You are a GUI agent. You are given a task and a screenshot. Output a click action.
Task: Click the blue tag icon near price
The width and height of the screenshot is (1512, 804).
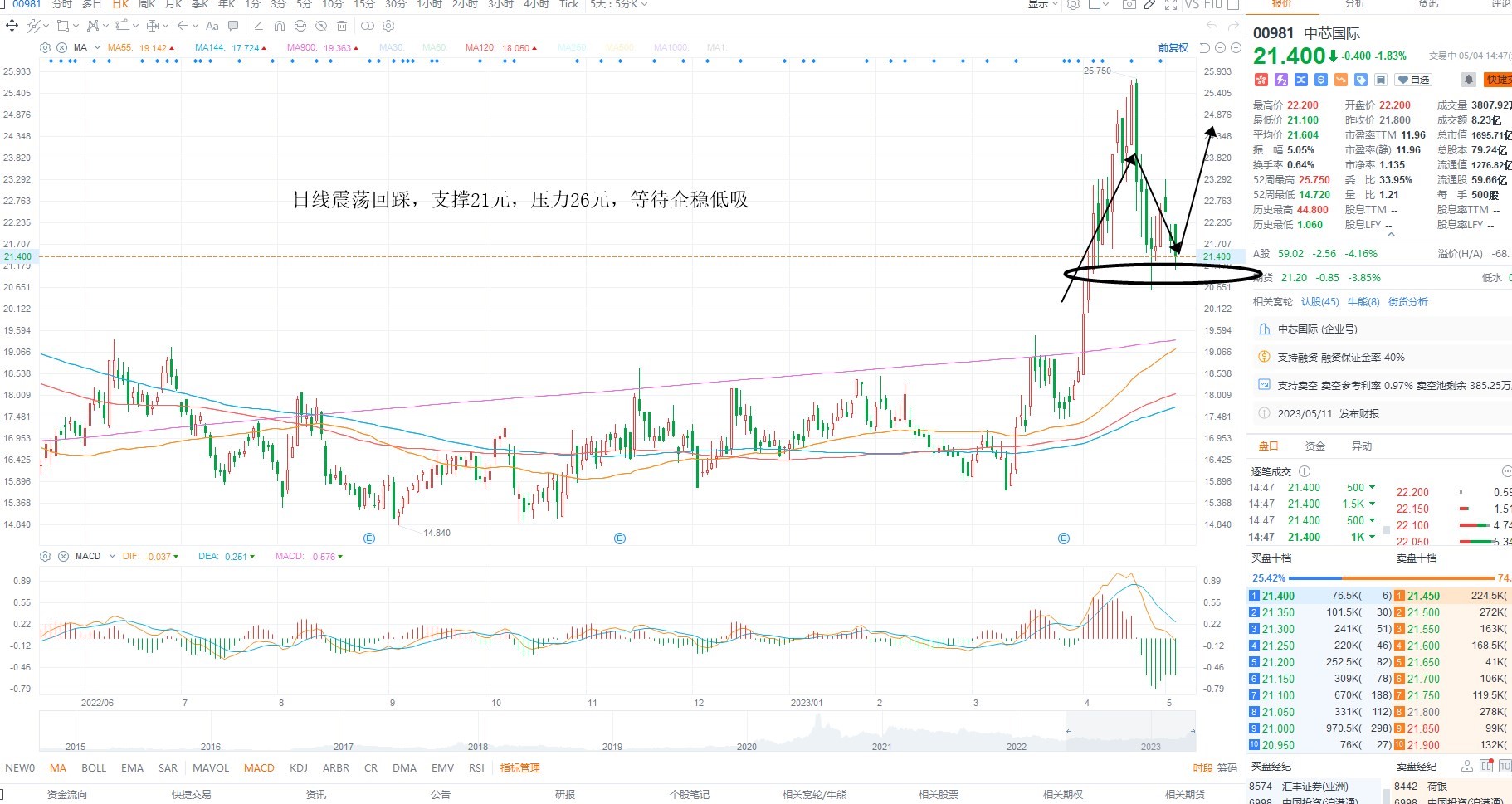(x=1361, y=80)
